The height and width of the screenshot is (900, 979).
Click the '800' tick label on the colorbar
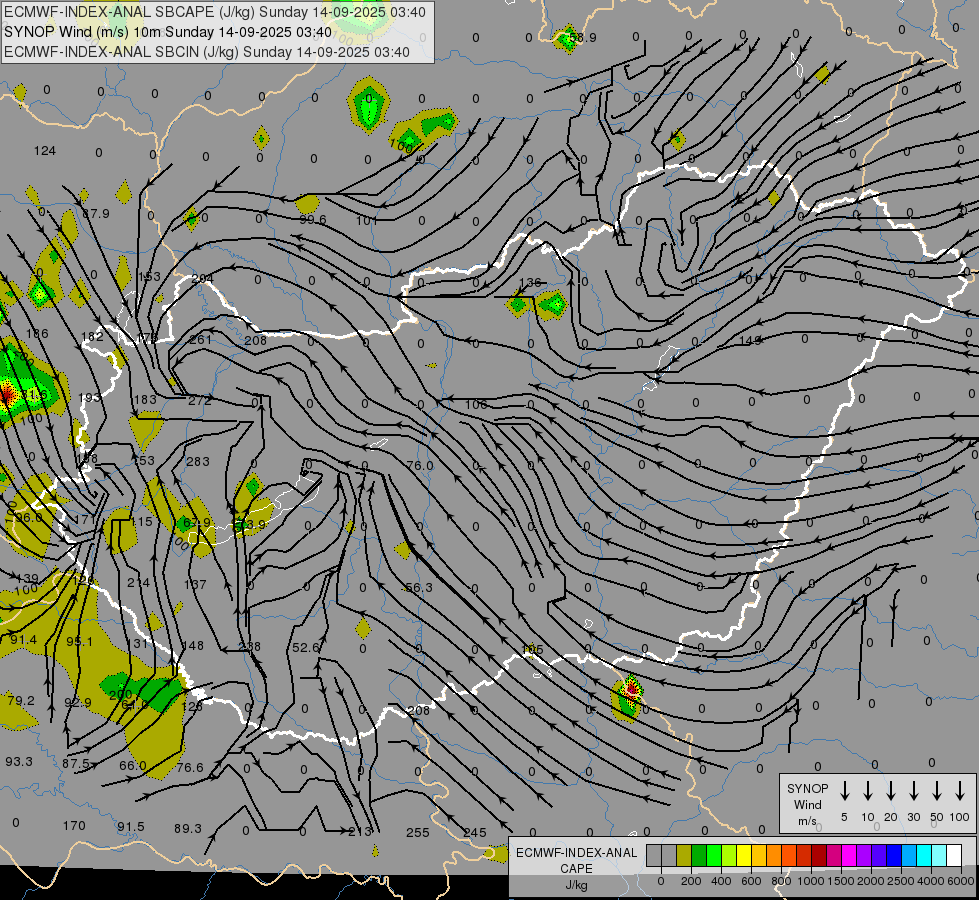[781, 881]
